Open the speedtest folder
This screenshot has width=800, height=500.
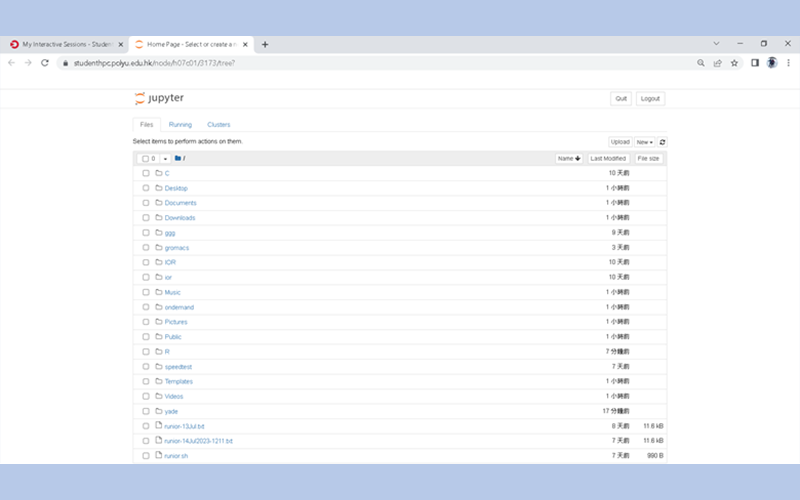(x=178, y=366)
